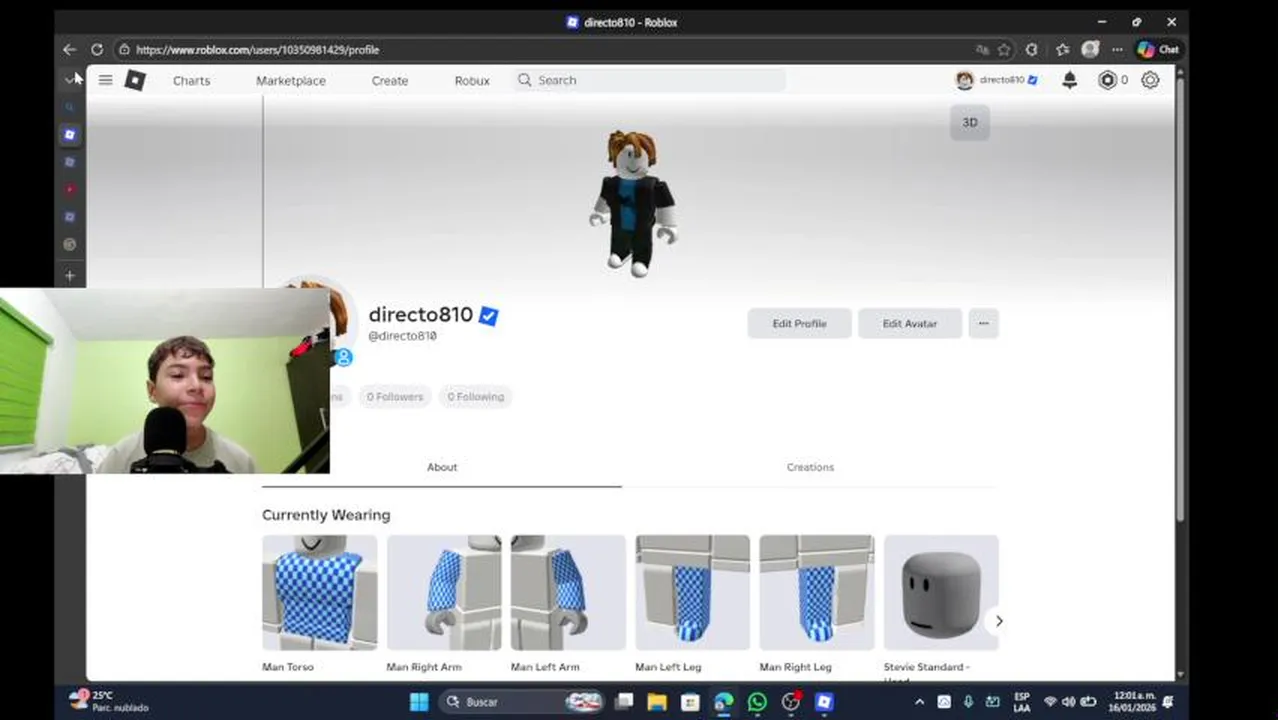Image resolution: width=1278 pixels, height=720 pixels.
Task: Open the Robux balance icon
Action: 1107,80
